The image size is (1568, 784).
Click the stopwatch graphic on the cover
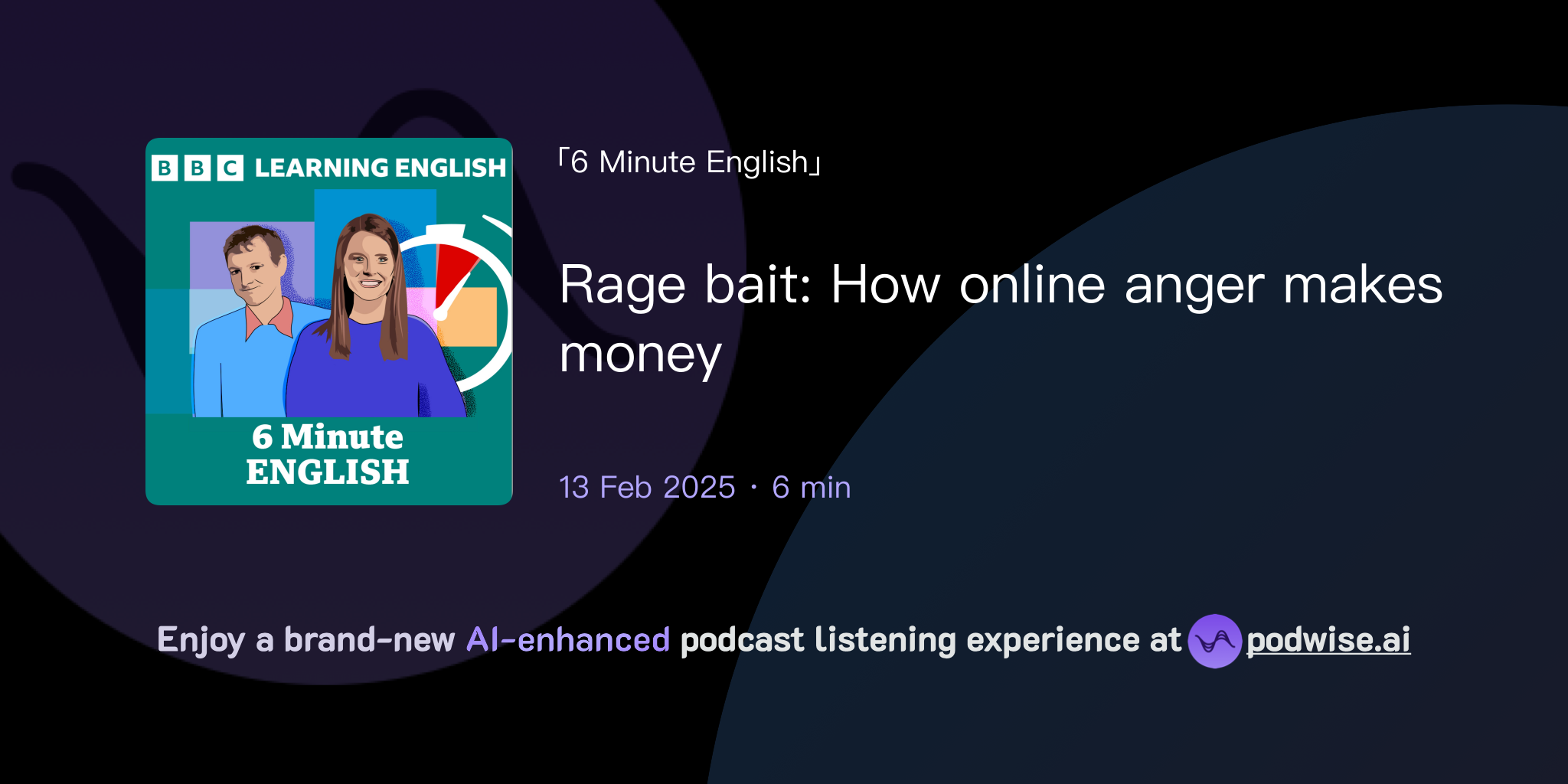[x=456, y=306]
